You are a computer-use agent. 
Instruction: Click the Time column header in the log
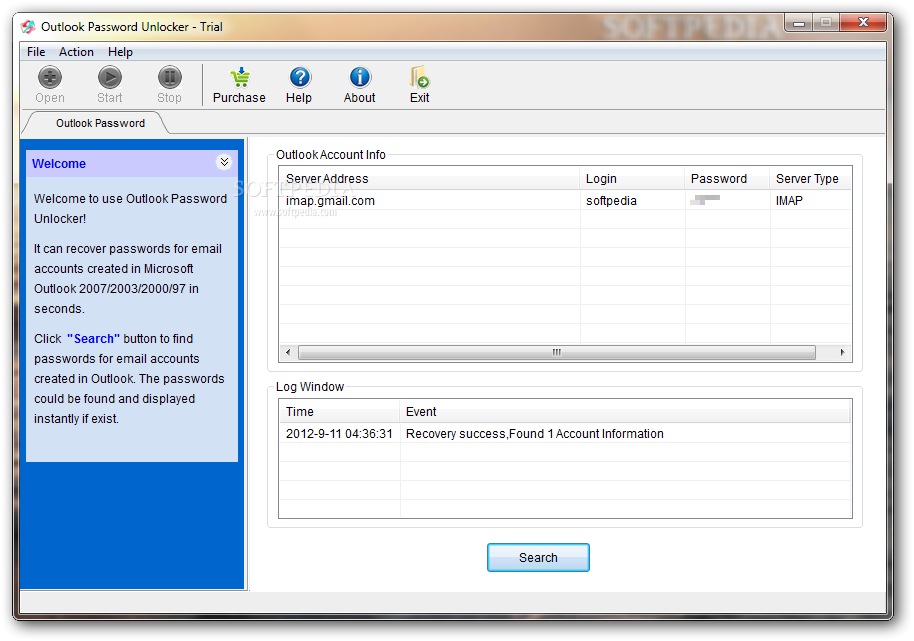(340, 412)
